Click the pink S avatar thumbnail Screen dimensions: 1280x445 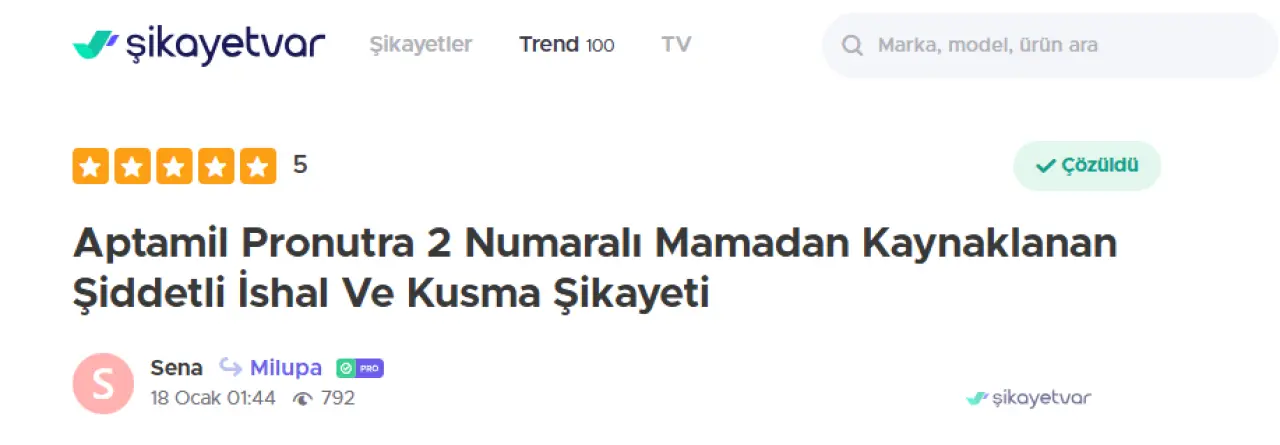(x=103, y=383)
